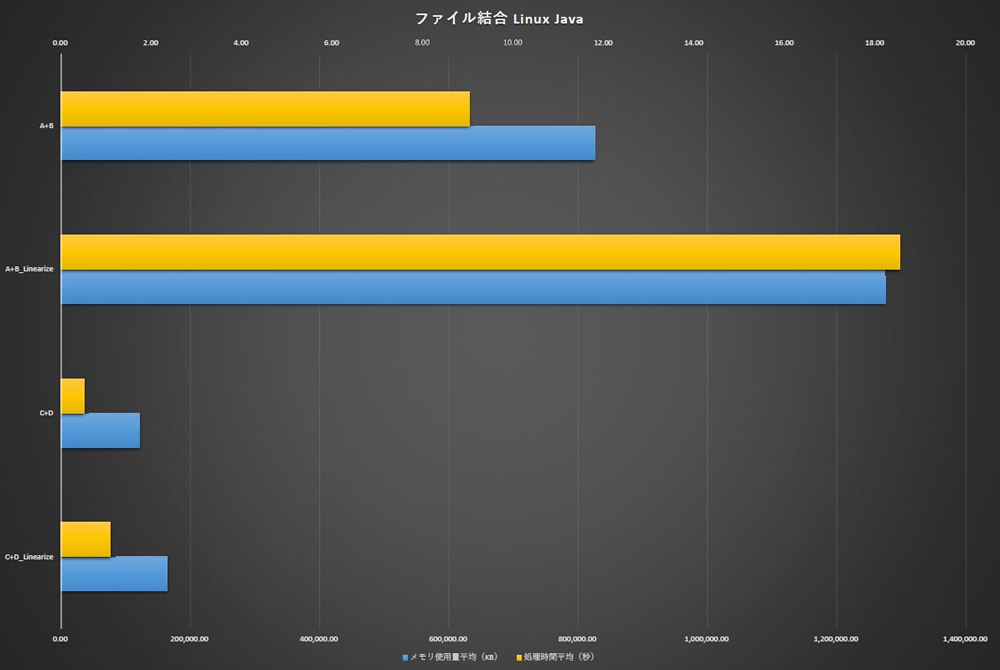Click the chart title ファイル結合 Linux Java

point(499,18)
